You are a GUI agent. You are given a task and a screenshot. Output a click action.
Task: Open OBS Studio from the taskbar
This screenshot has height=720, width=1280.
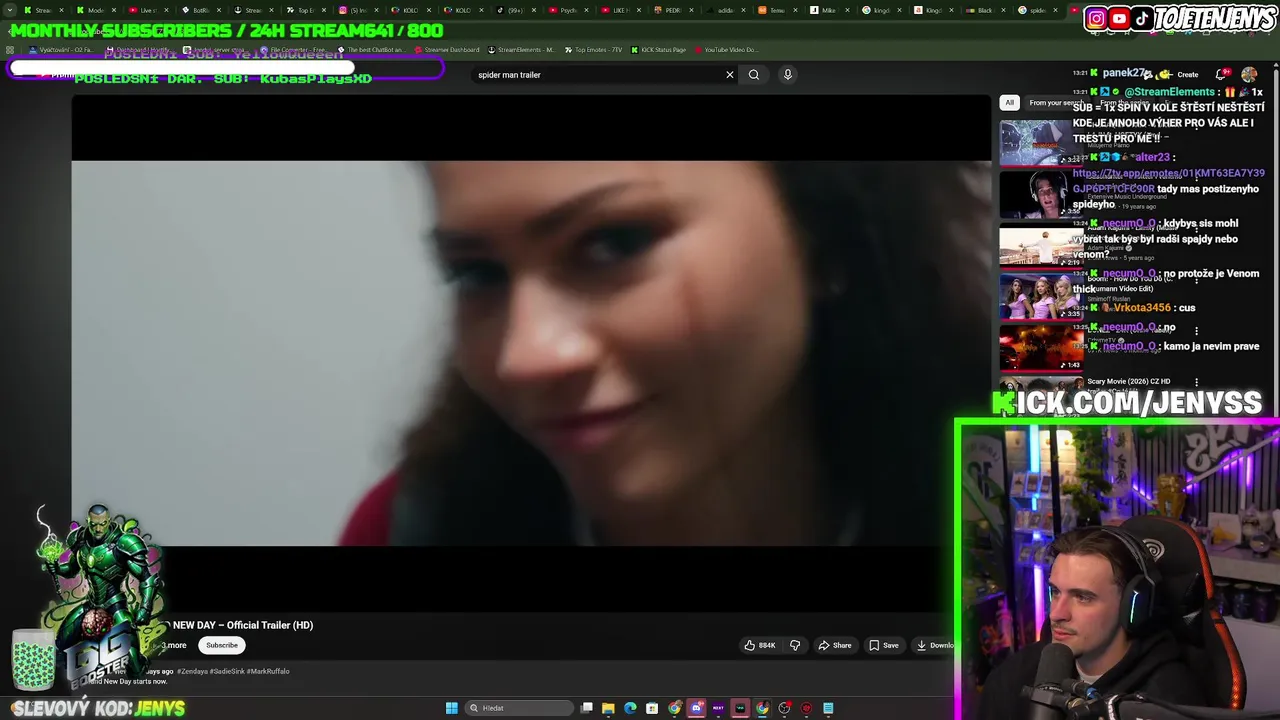pyautogui.click(x=785, y=708)
